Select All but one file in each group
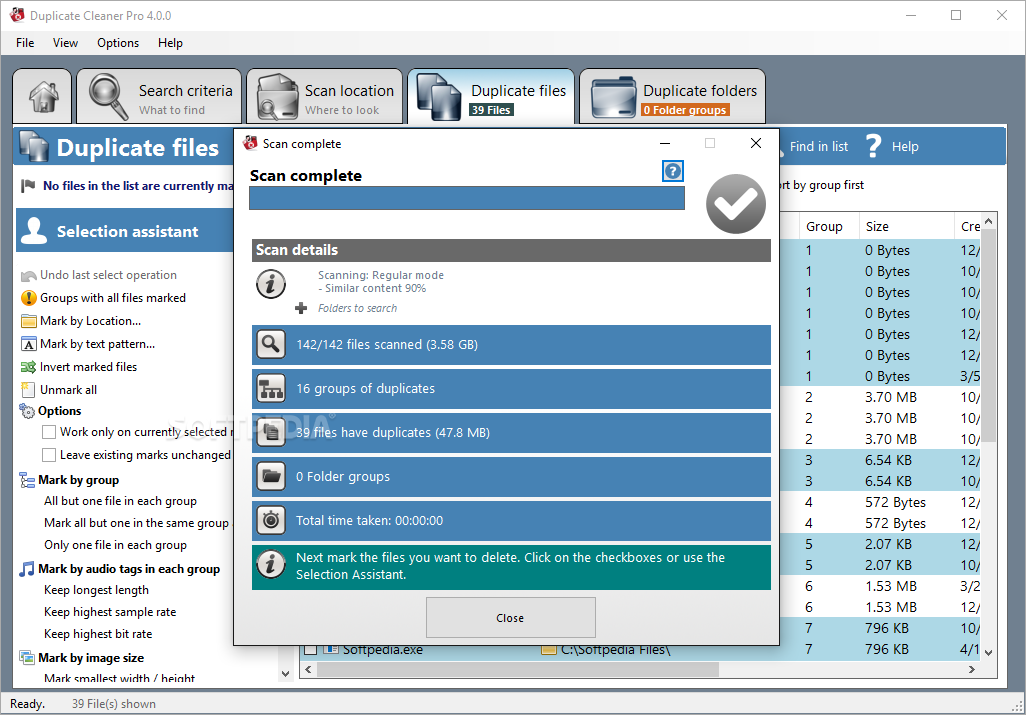1026x715 pixels. [x=120, y=501]
